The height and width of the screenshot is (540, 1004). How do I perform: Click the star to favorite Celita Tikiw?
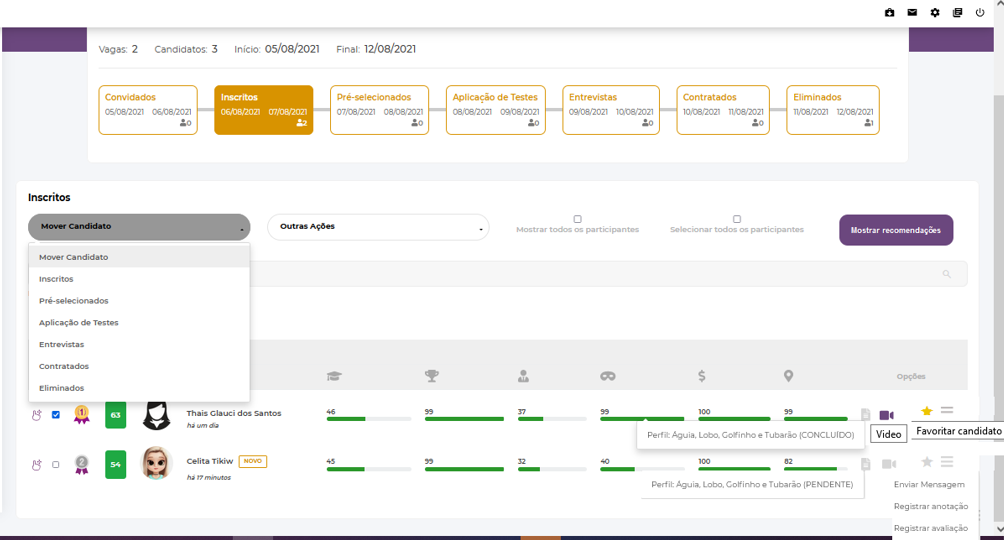coord(927,462)
